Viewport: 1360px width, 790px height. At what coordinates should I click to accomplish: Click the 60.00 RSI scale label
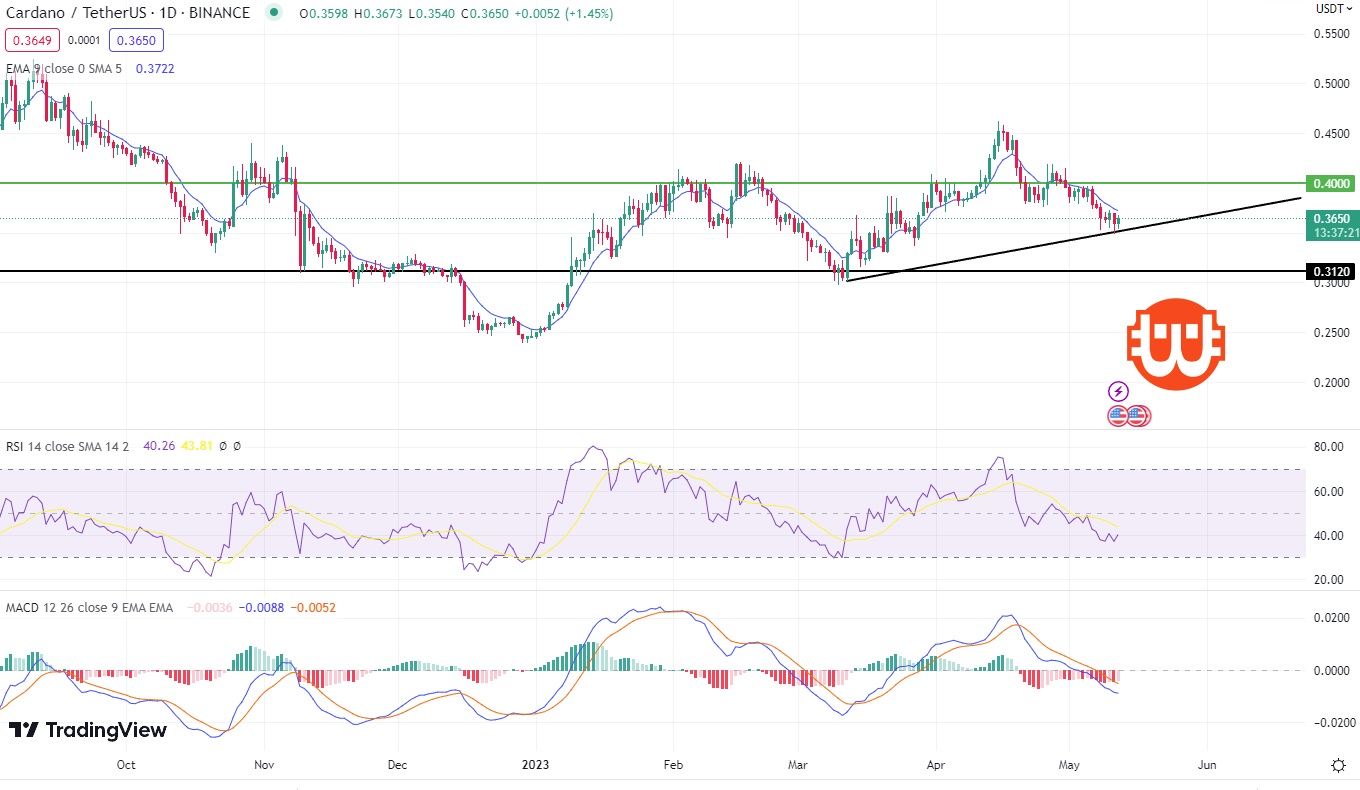pyautogui.click(x=1327, y=491)
